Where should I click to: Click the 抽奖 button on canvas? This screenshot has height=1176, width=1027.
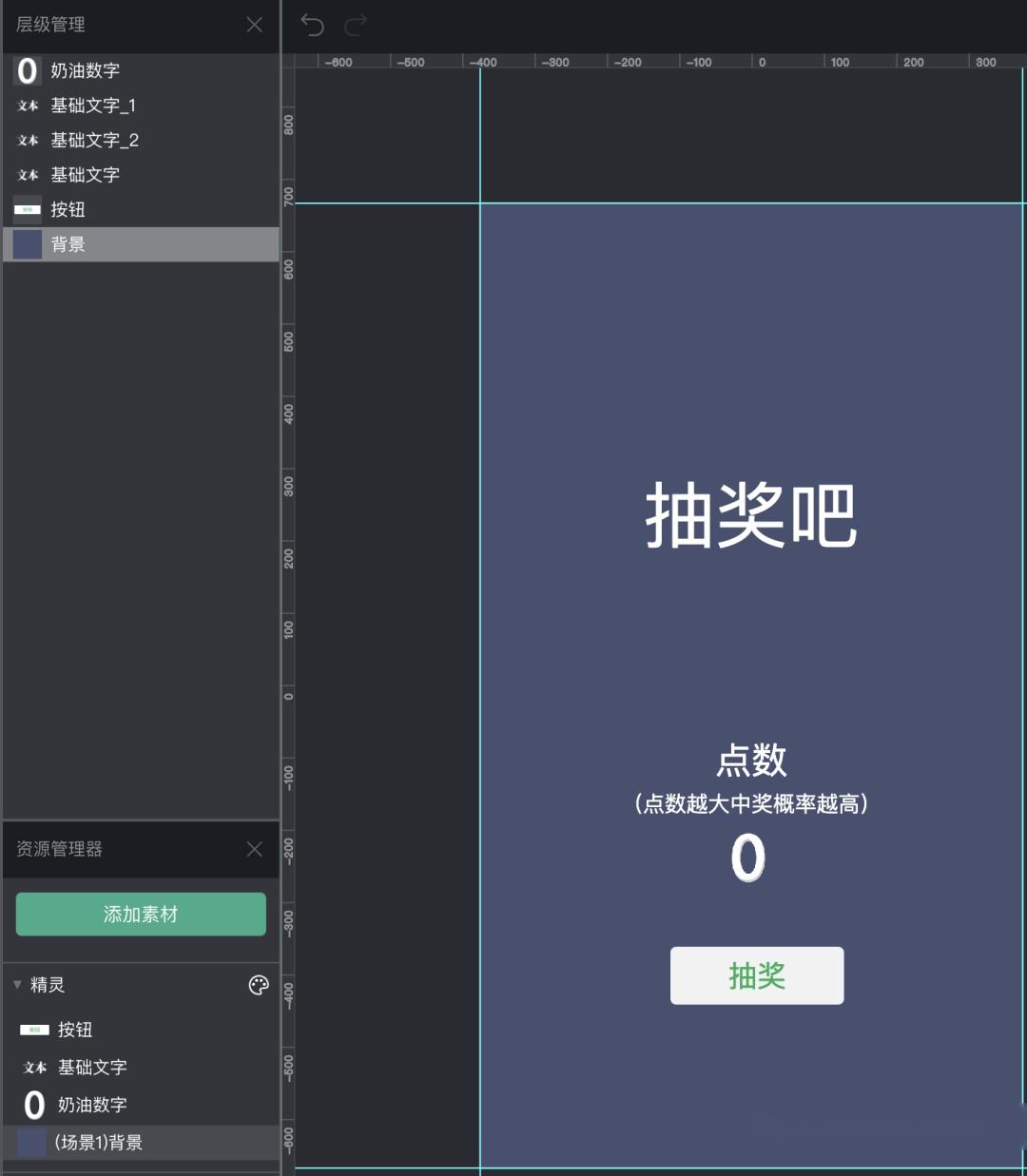(x=757, y=975)
